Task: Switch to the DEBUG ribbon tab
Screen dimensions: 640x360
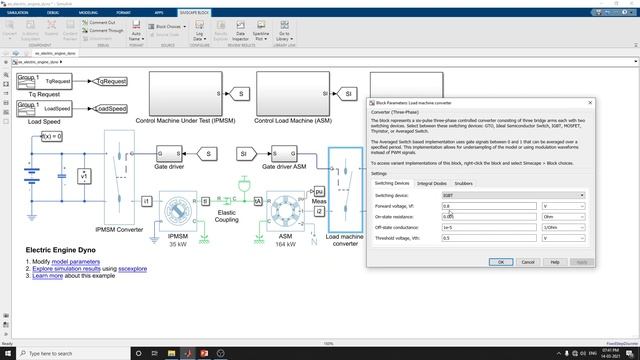Action: point(53,13)
